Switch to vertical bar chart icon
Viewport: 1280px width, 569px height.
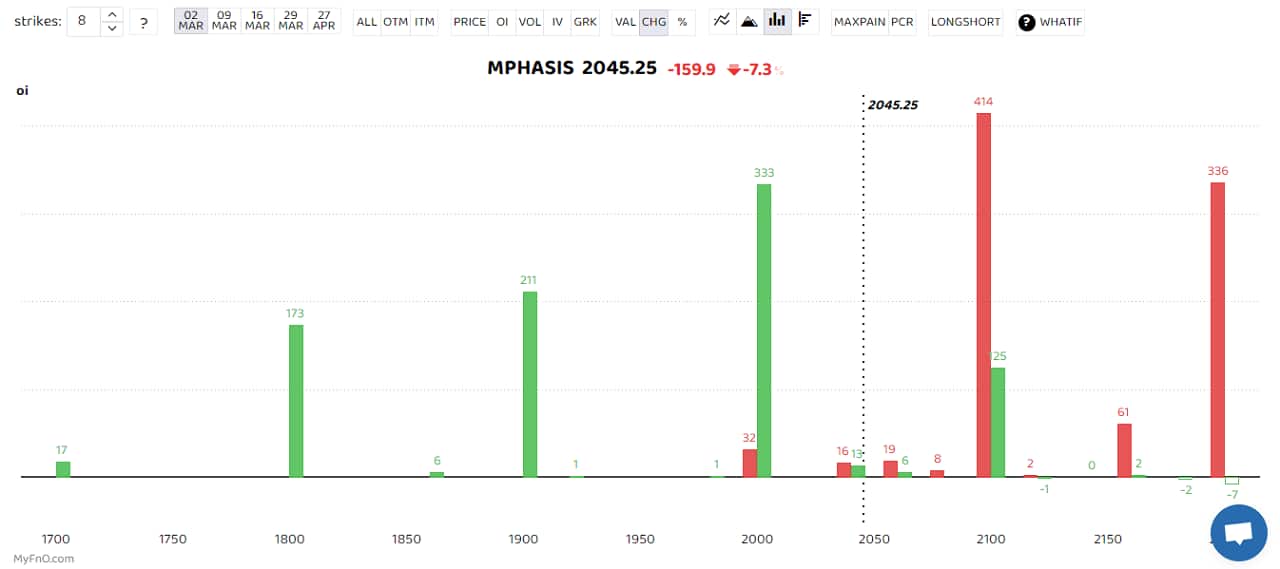[777, 21]
